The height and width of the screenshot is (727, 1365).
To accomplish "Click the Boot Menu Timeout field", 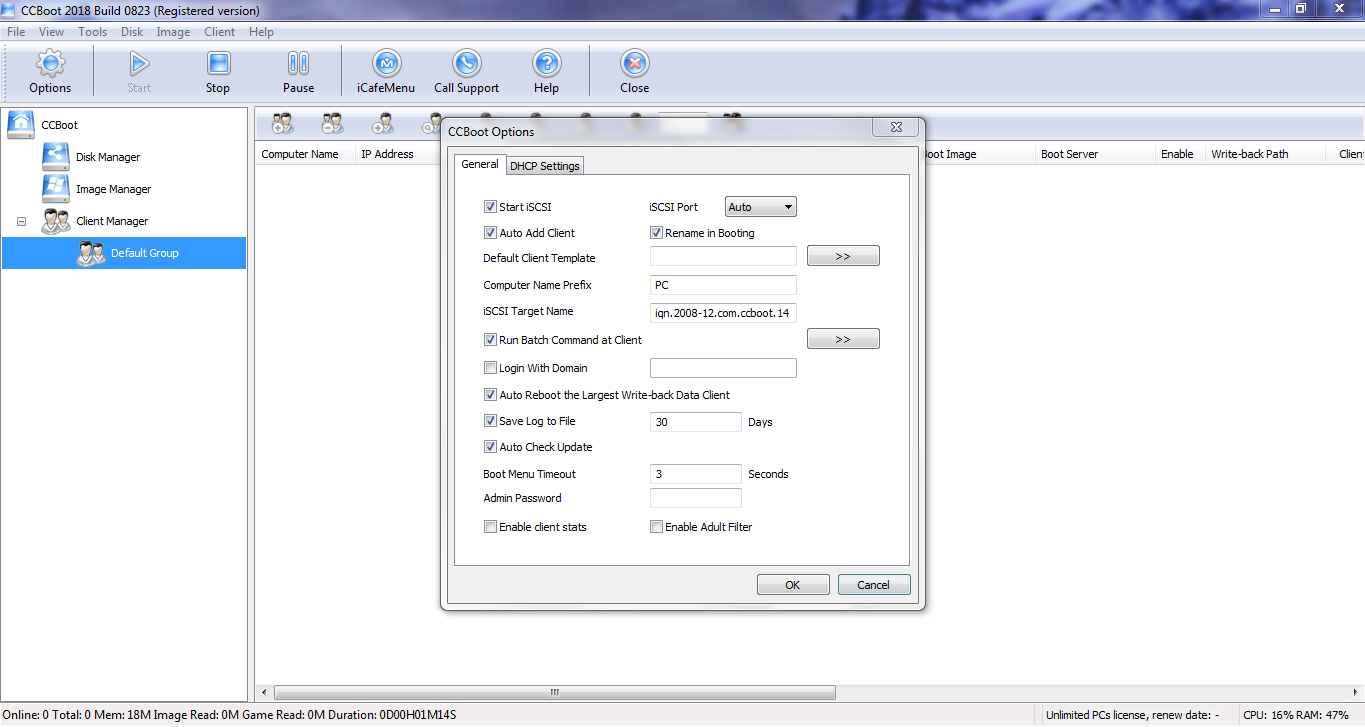I will coord(696,474).
